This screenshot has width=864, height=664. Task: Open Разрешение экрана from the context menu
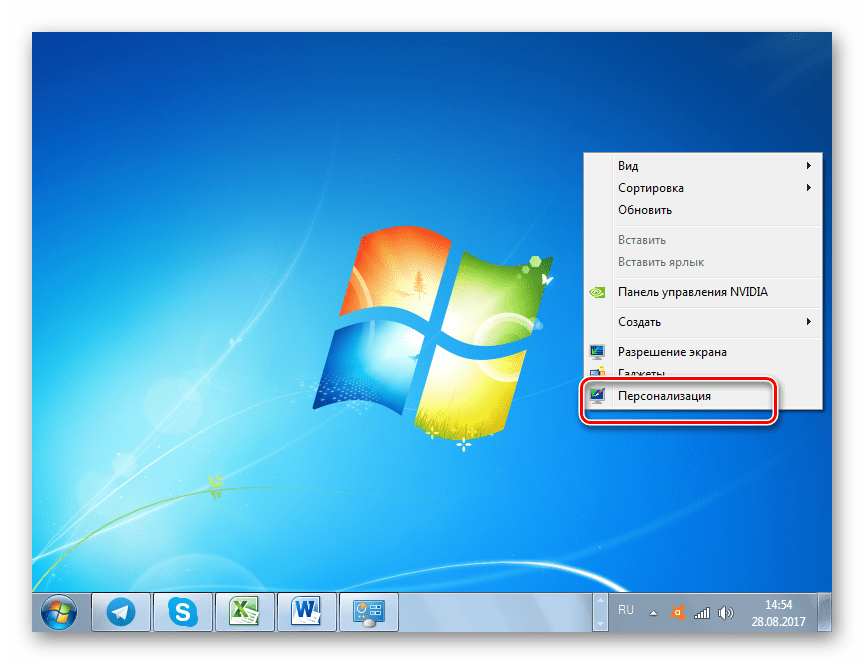(x=672, y=352)
